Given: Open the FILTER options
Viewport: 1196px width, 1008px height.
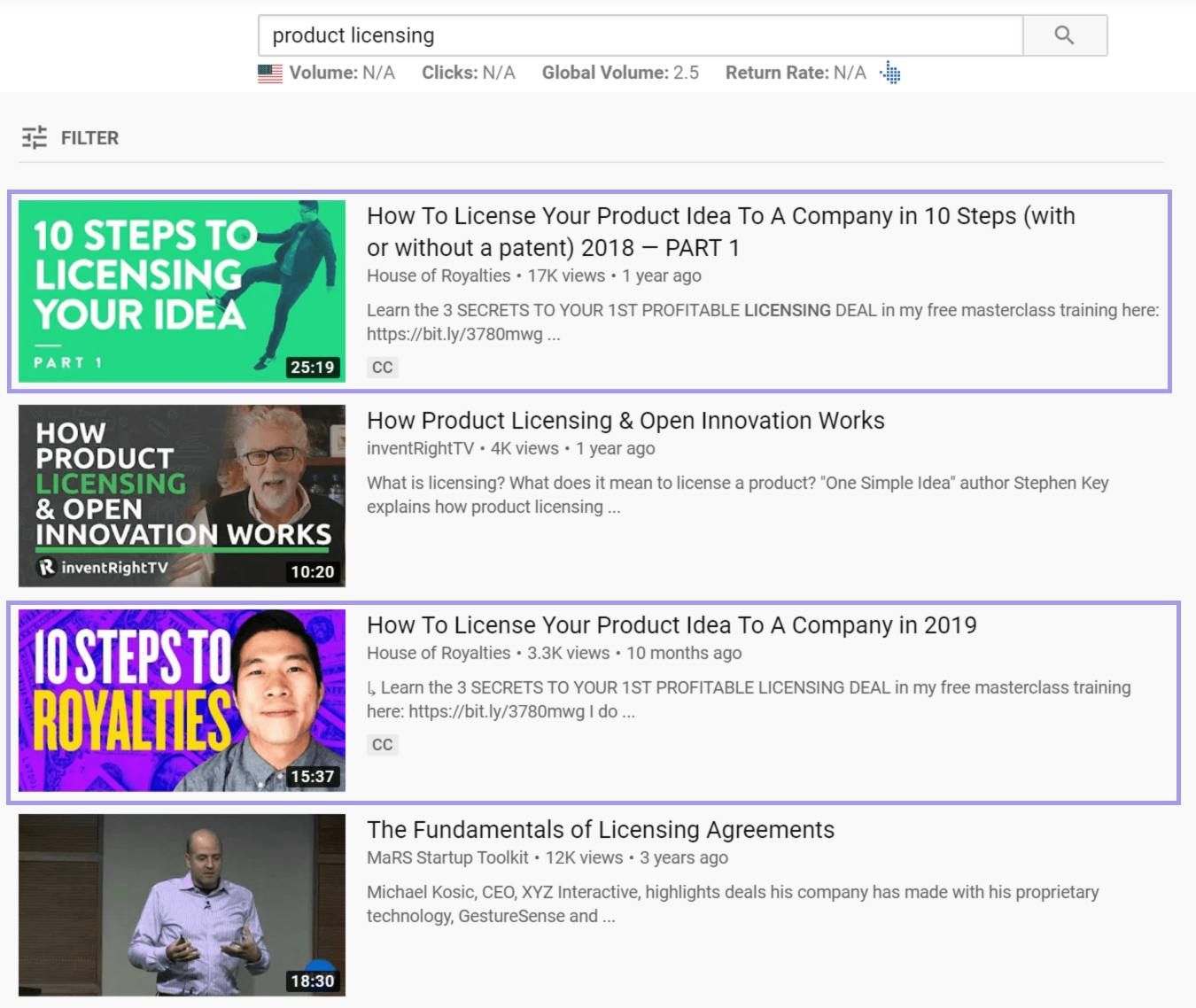Looking at the screenshot, I should tap(70, 137).
